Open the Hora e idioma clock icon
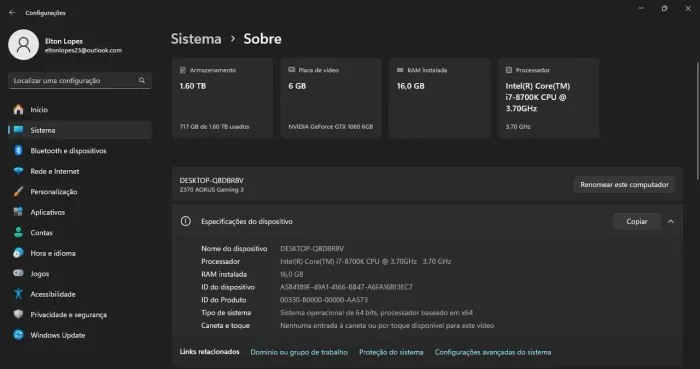This screenshot has height=369, width=700. pos(18,253)
